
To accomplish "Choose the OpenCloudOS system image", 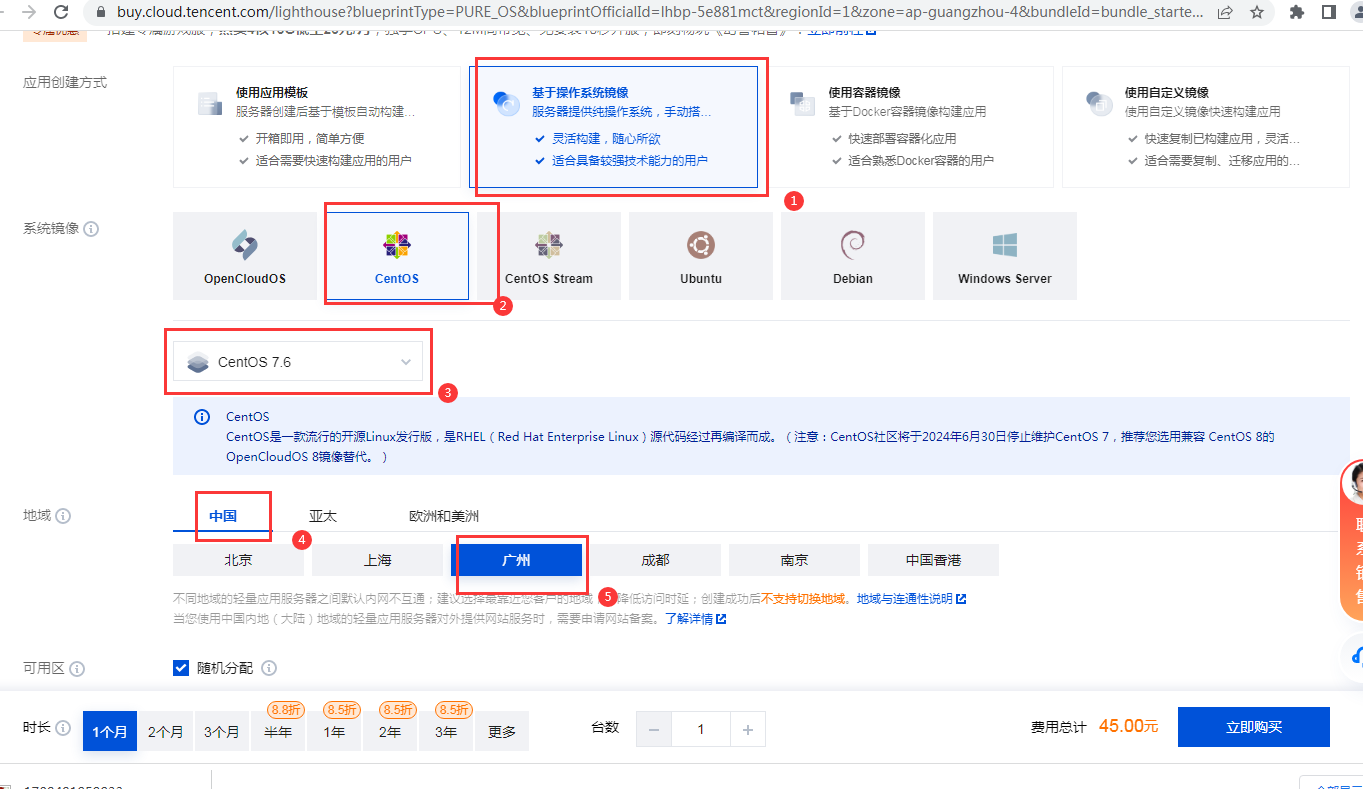I will pyautogui.click(x=245, y=256).
